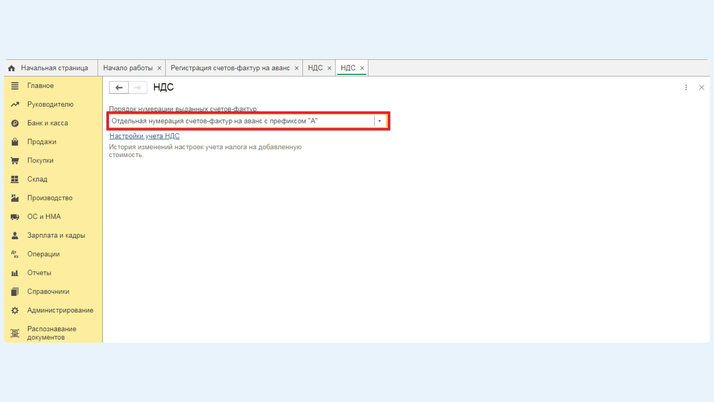
Task: Open the Операции menu section
Action: (43, 254)
